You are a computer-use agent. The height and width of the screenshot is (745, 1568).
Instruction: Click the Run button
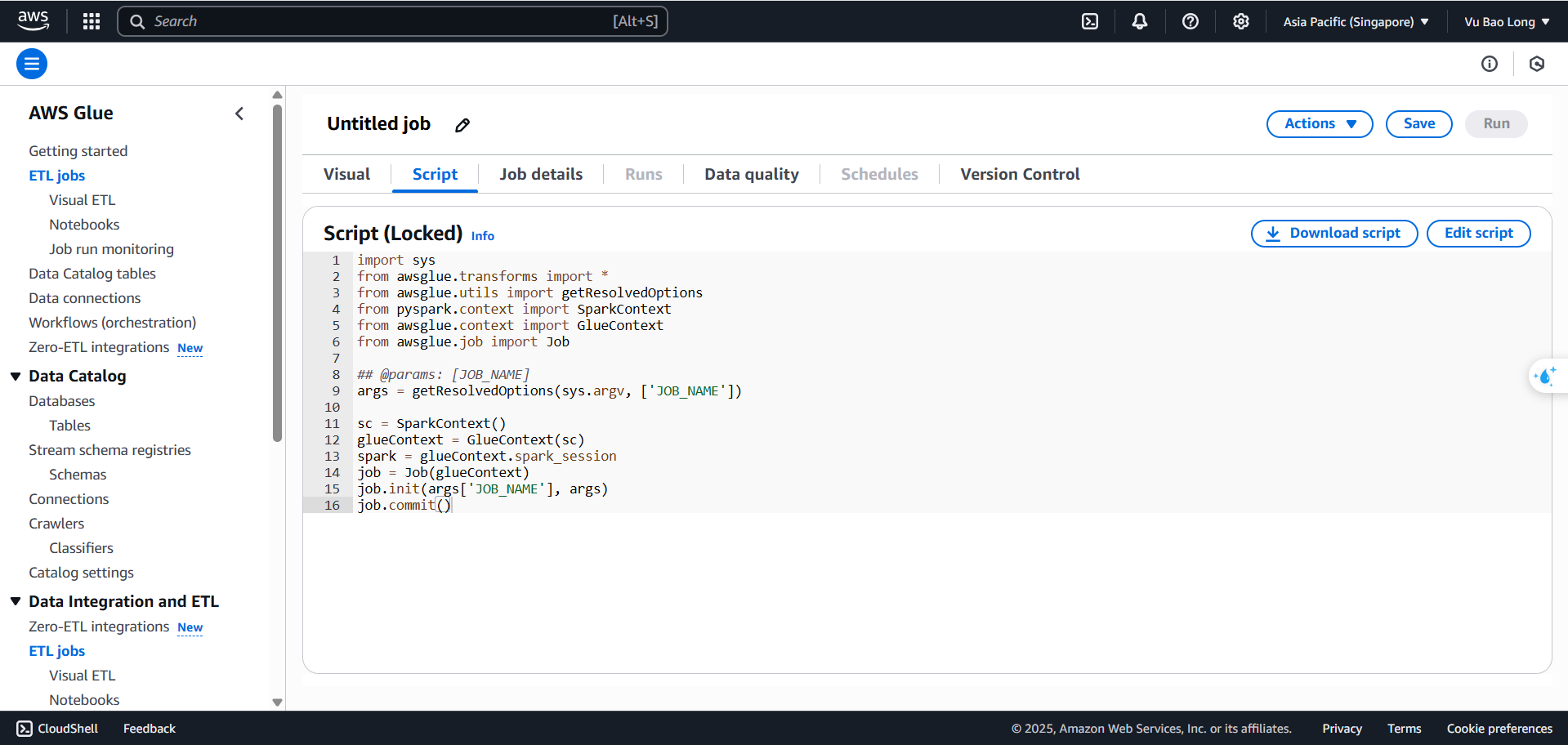(x=1496, y=124)
